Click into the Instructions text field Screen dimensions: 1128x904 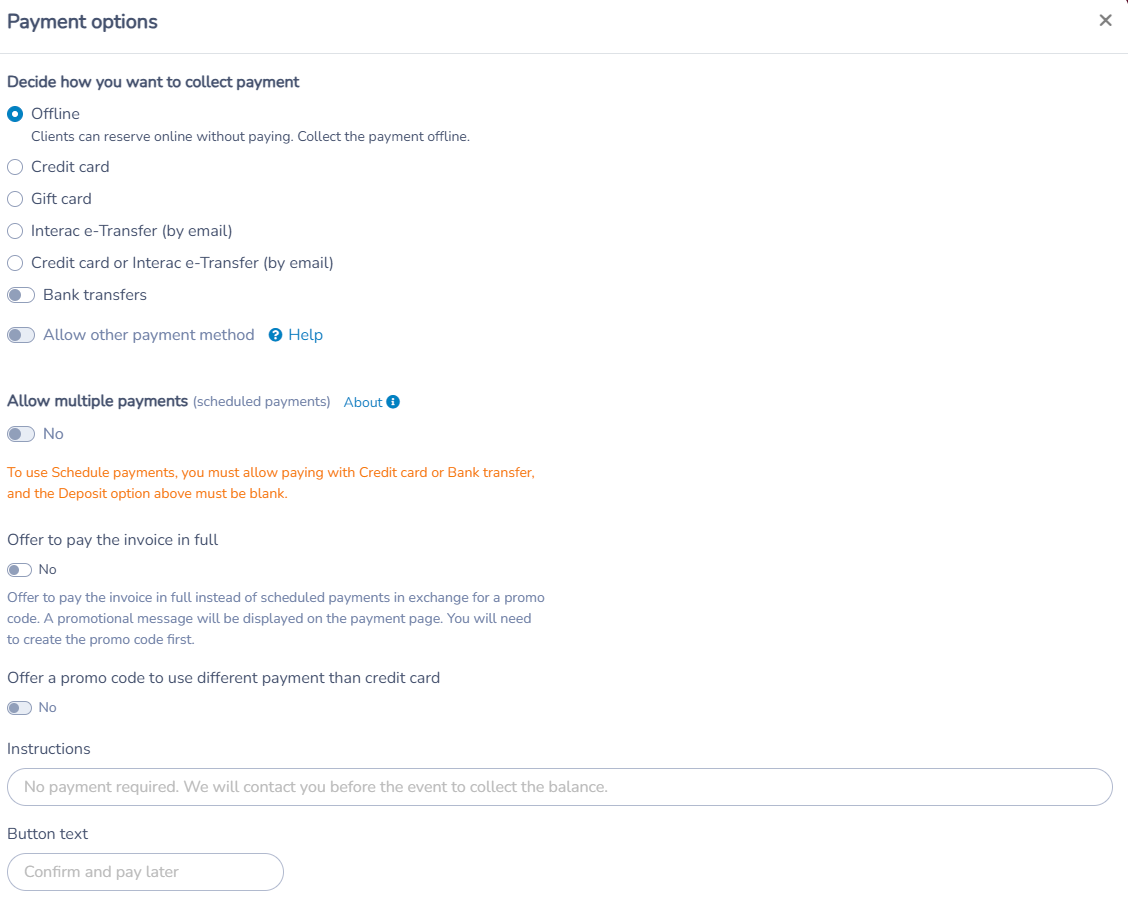560,787
